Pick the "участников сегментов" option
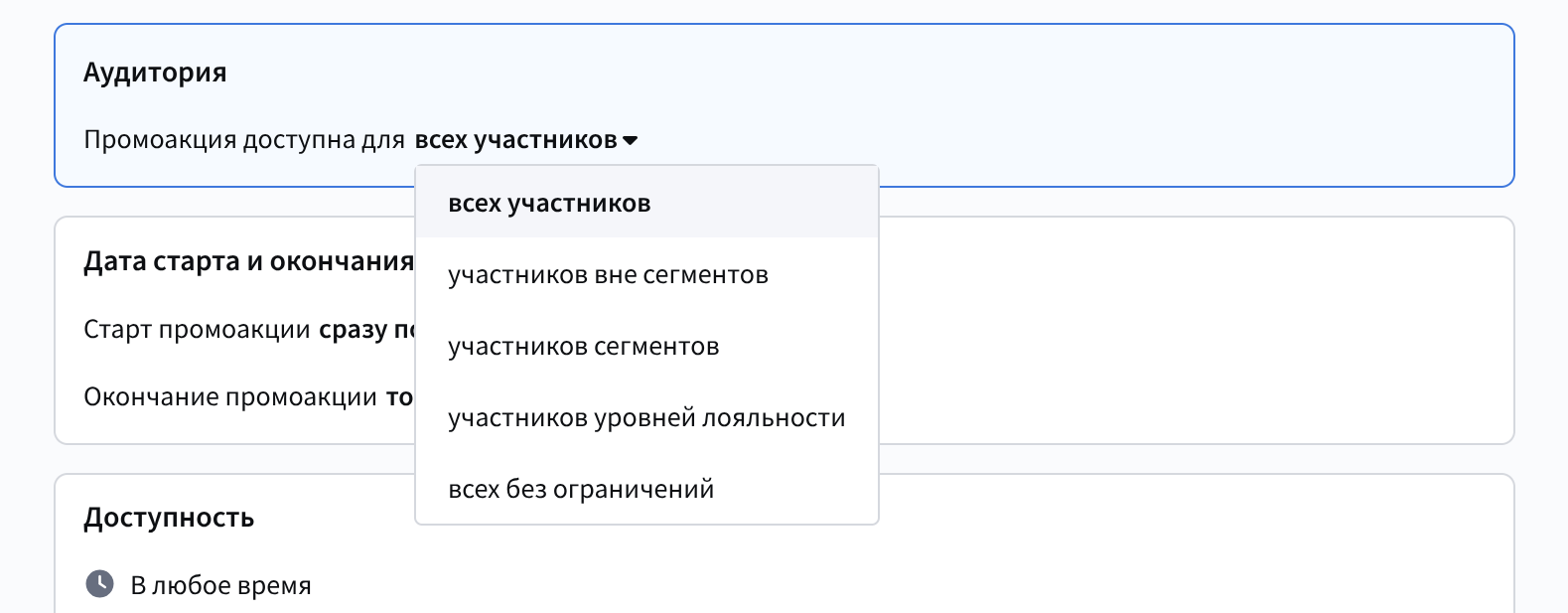This screenshot has width=1568, height=613. pyautogui.click(x=583, y=347)
